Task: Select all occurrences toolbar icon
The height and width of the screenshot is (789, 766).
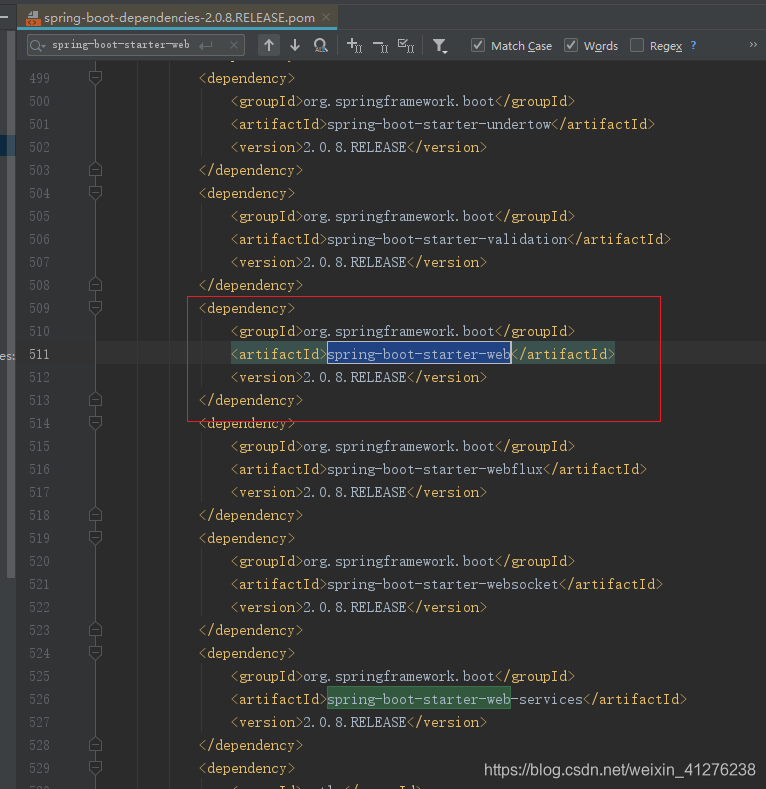Action: click(406, 45)
